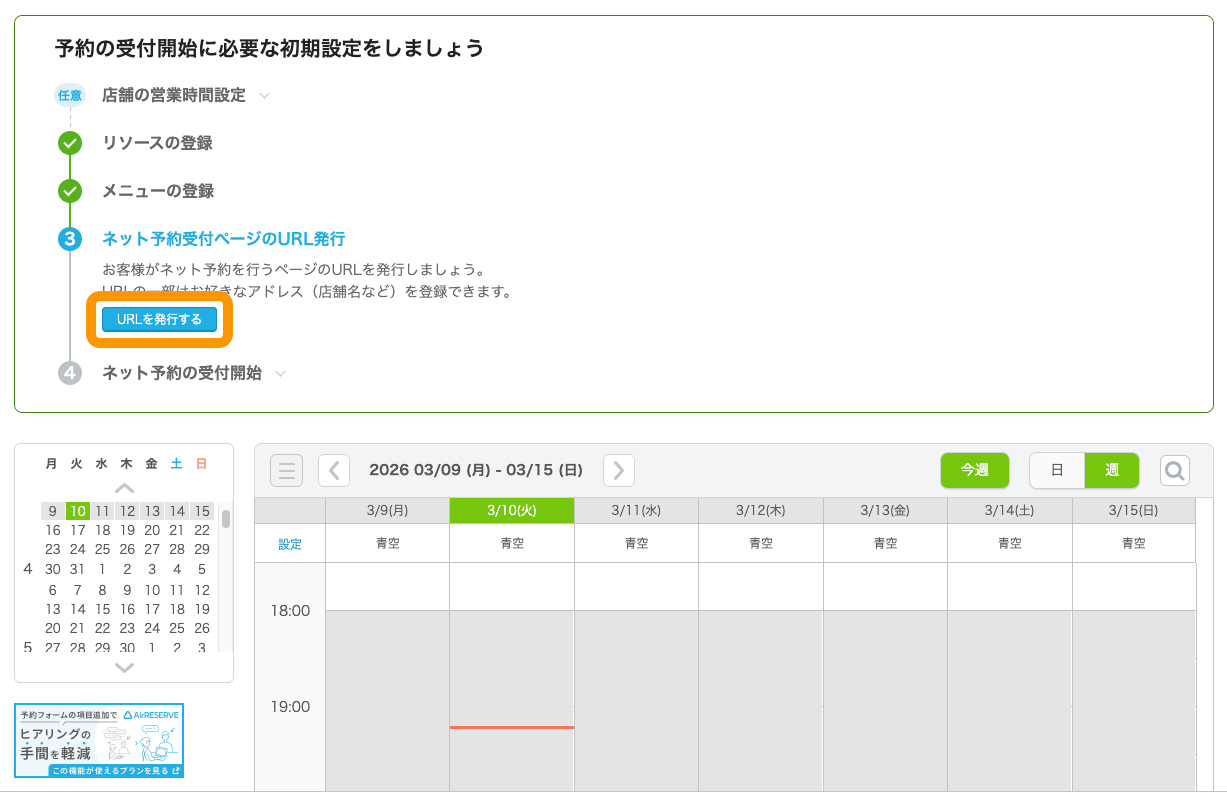Select the 3/12(木) column header

[x=761, y=510]
